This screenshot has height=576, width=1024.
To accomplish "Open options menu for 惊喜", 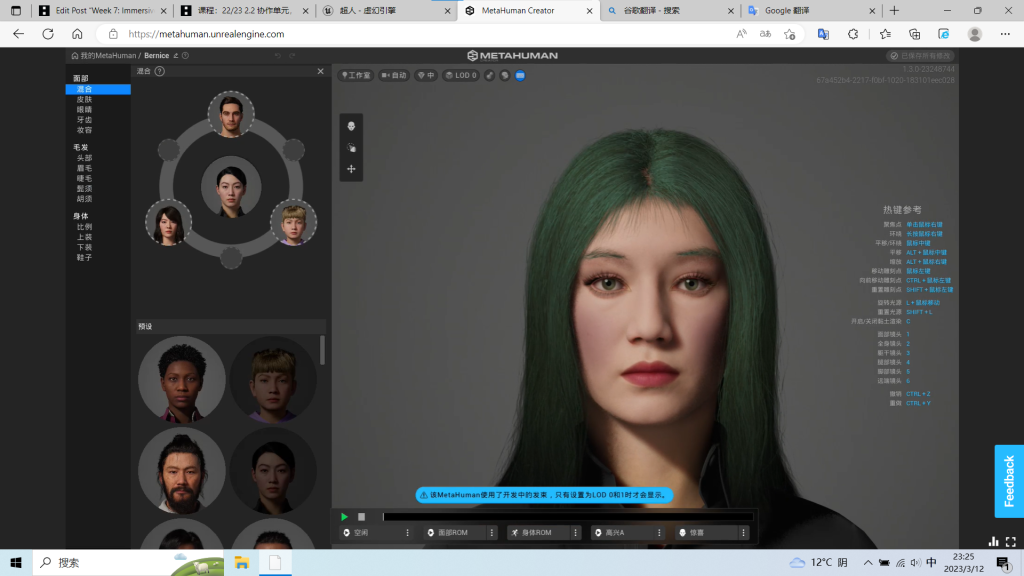I will [743, 533].
